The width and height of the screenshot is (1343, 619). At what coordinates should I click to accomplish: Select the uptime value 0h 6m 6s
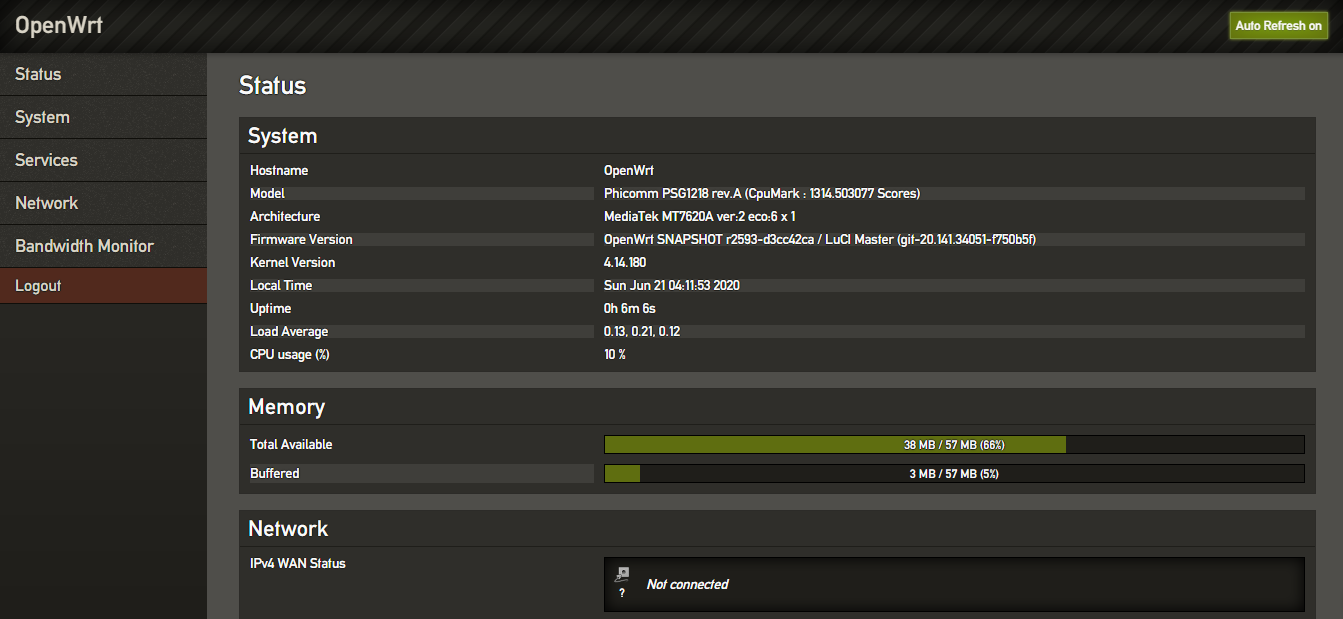(630, 308)
